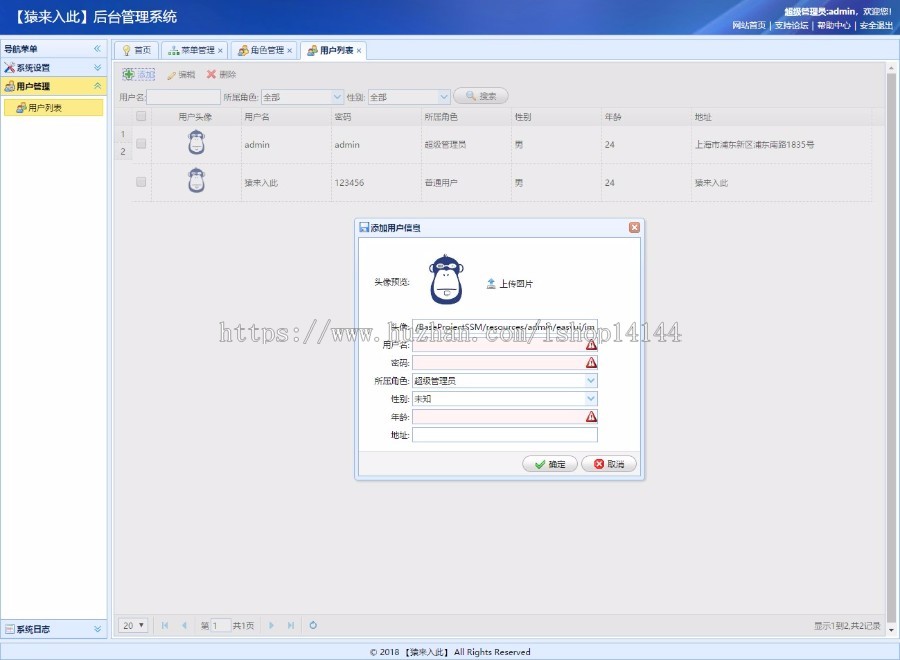
Task: Click the 地址 input field in the dialog
Action: click(x=505, y=435)
